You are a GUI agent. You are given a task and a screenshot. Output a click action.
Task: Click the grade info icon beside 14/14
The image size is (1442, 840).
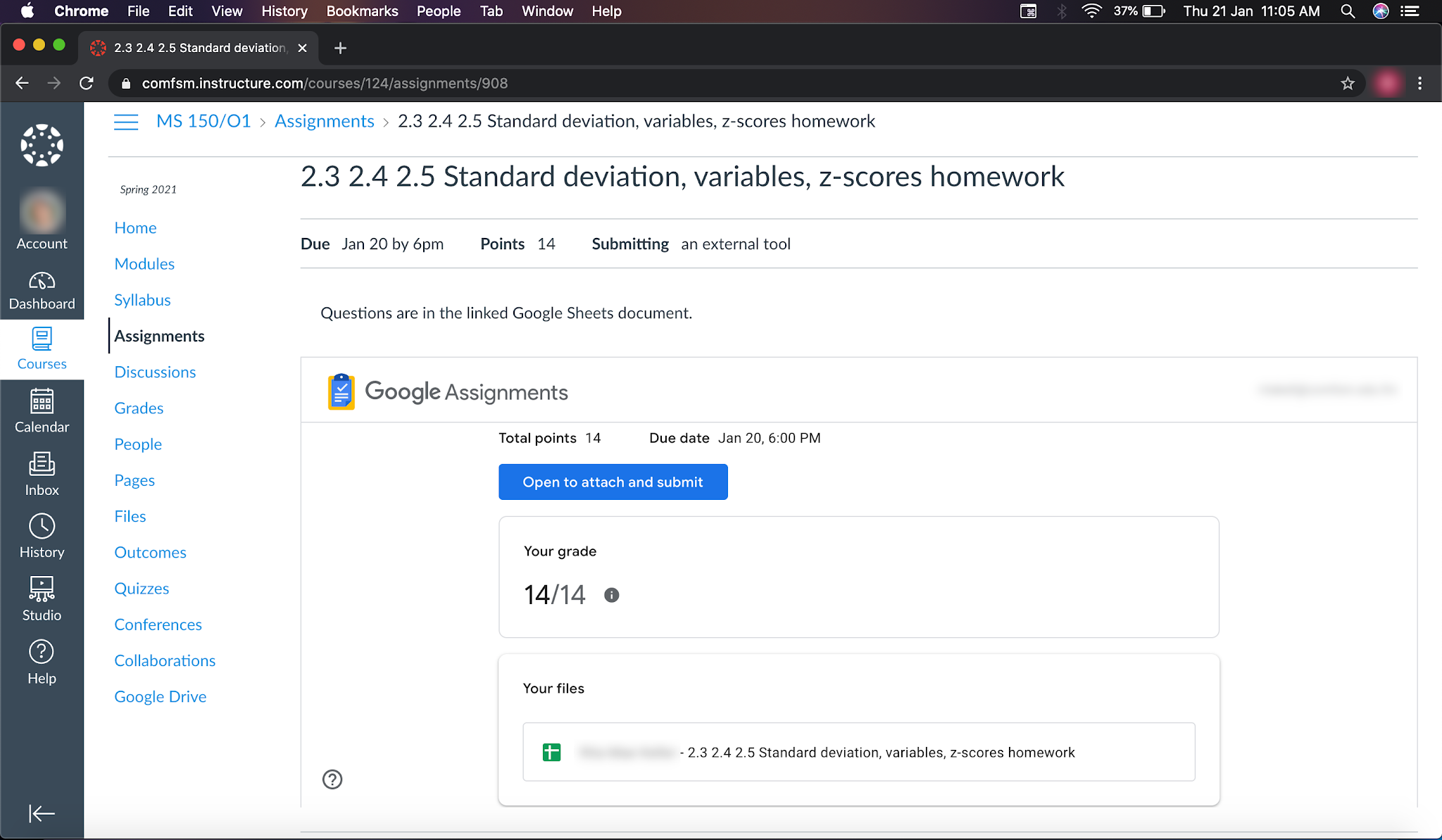(610, 595)
